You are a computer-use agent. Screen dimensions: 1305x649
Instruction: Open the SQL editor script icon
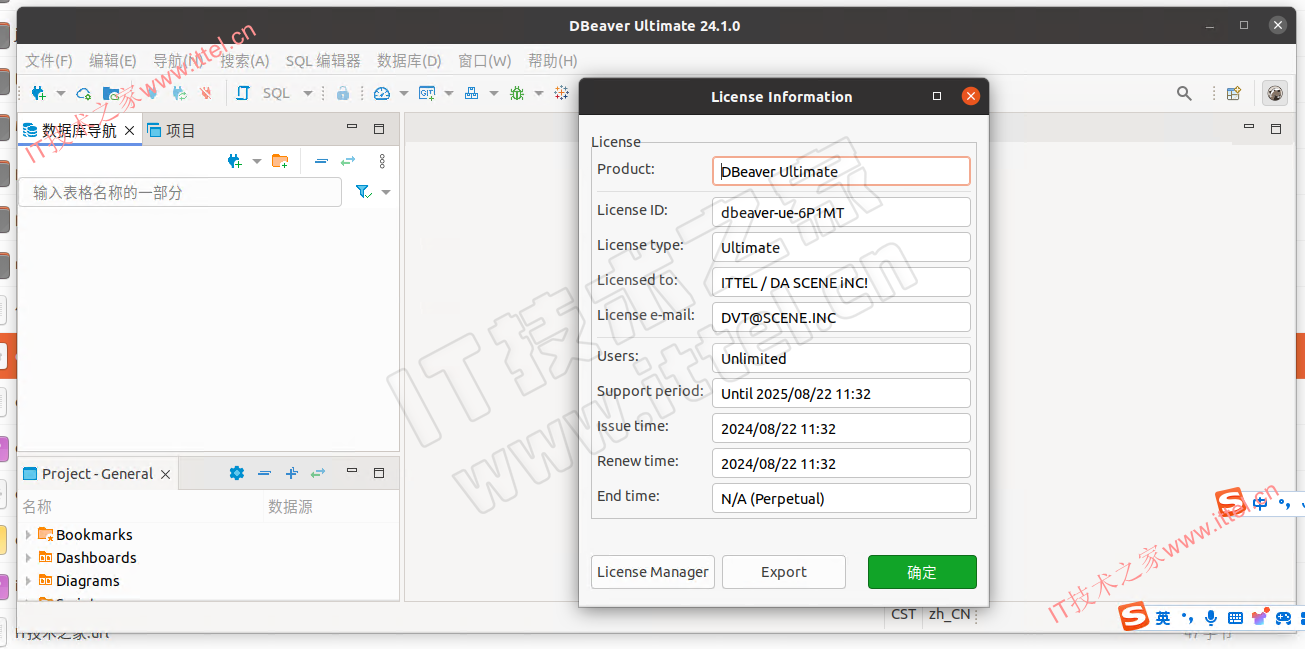(x=243, y=93)
